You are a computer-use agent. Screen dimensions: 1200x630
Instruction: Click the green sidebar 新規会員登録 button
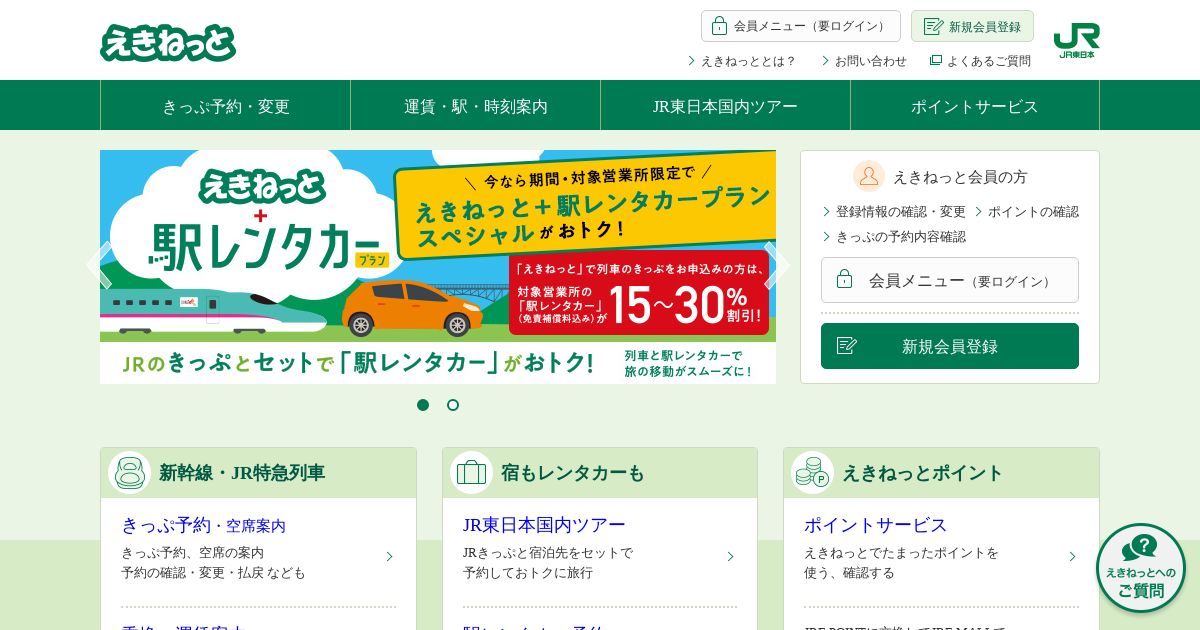[x=950, y=346]
